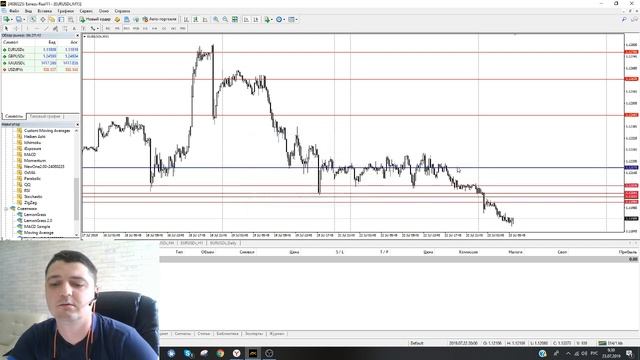640x360 pixels.
Task: Select the vertical line drawing tool
Action: pos(27,28)
